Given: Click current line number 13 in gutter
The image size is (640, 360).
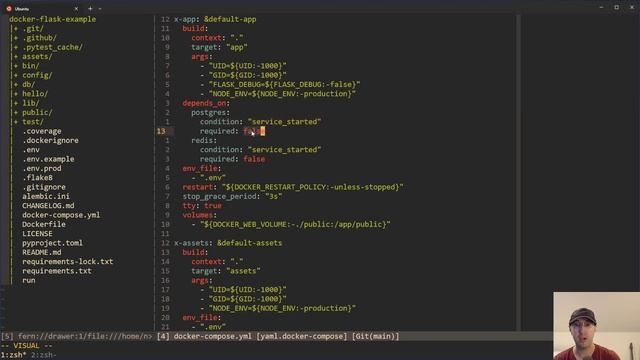Looking at the screenshot, I should [161, 131].
